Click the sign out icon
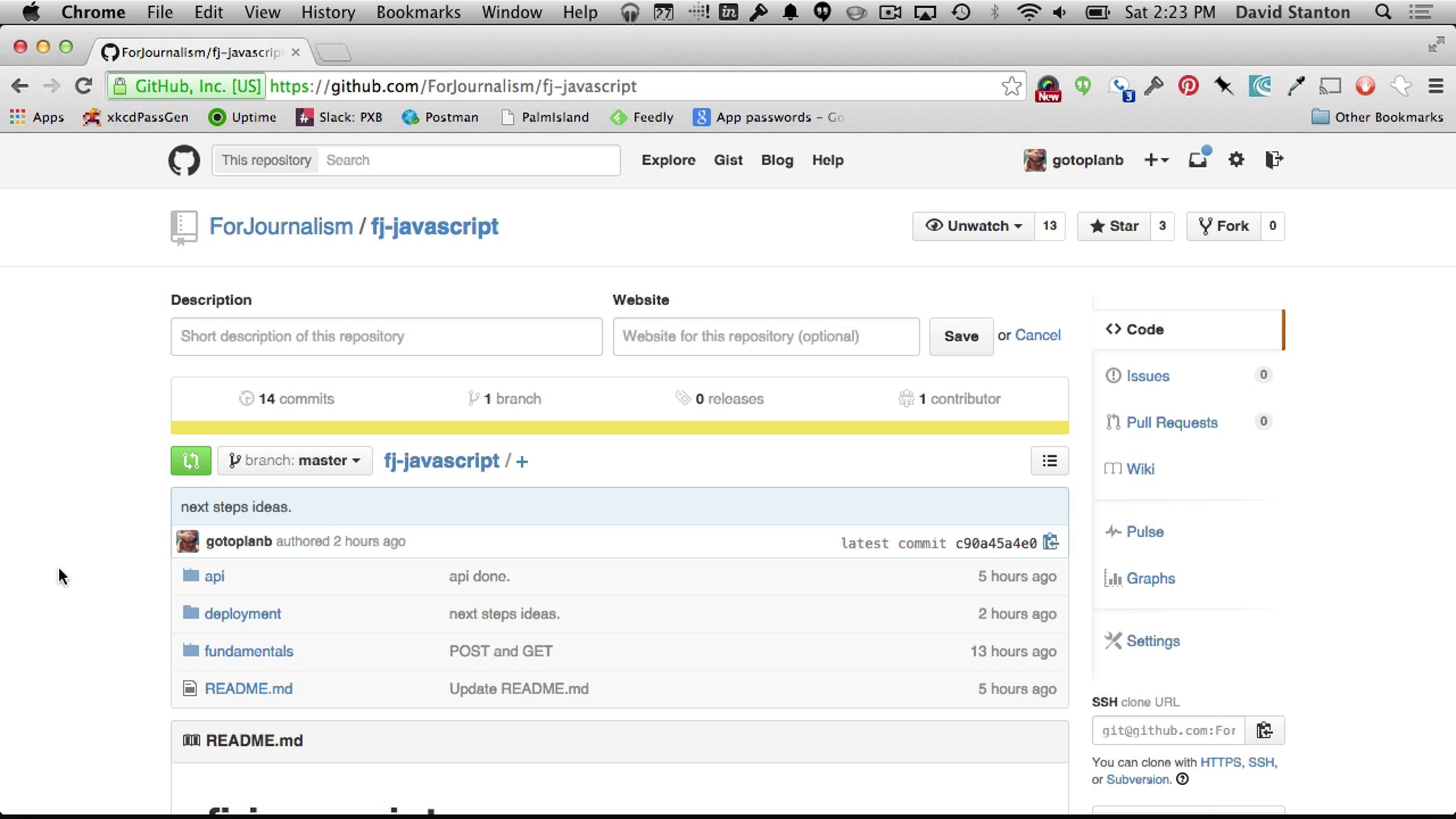1456x819 pixels. pos(1273,160)
